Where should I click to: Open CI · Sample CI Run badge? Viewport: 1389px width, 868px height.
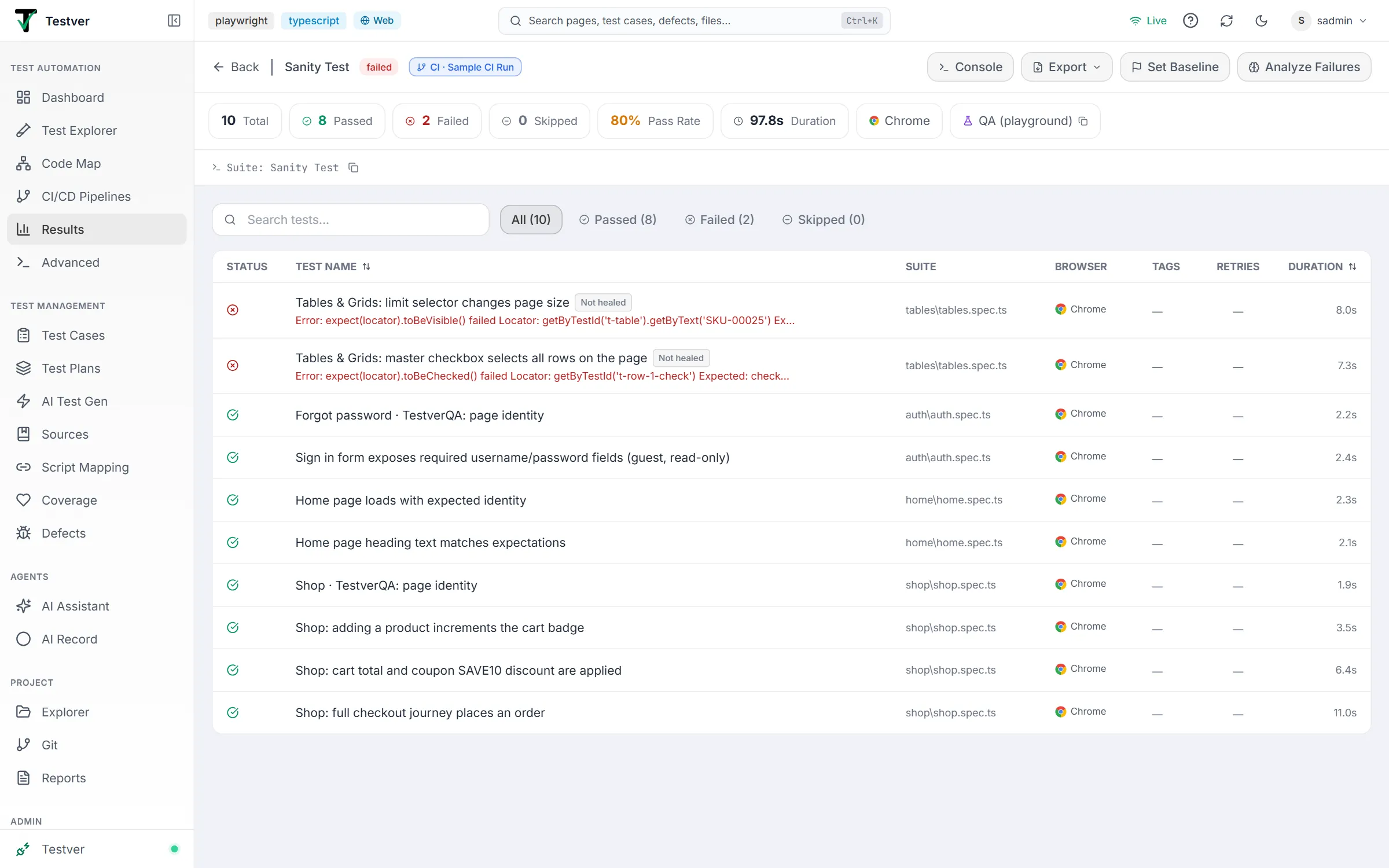click(465, 67)
